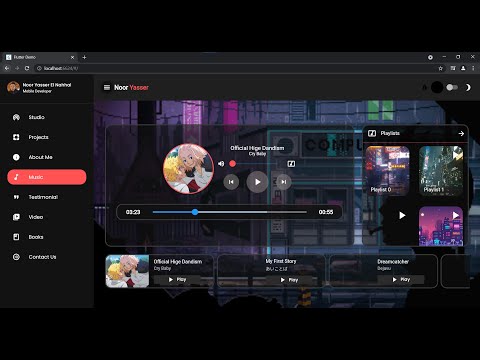Open the hamburger menu beside Noor Yasser

coord(107,87)
